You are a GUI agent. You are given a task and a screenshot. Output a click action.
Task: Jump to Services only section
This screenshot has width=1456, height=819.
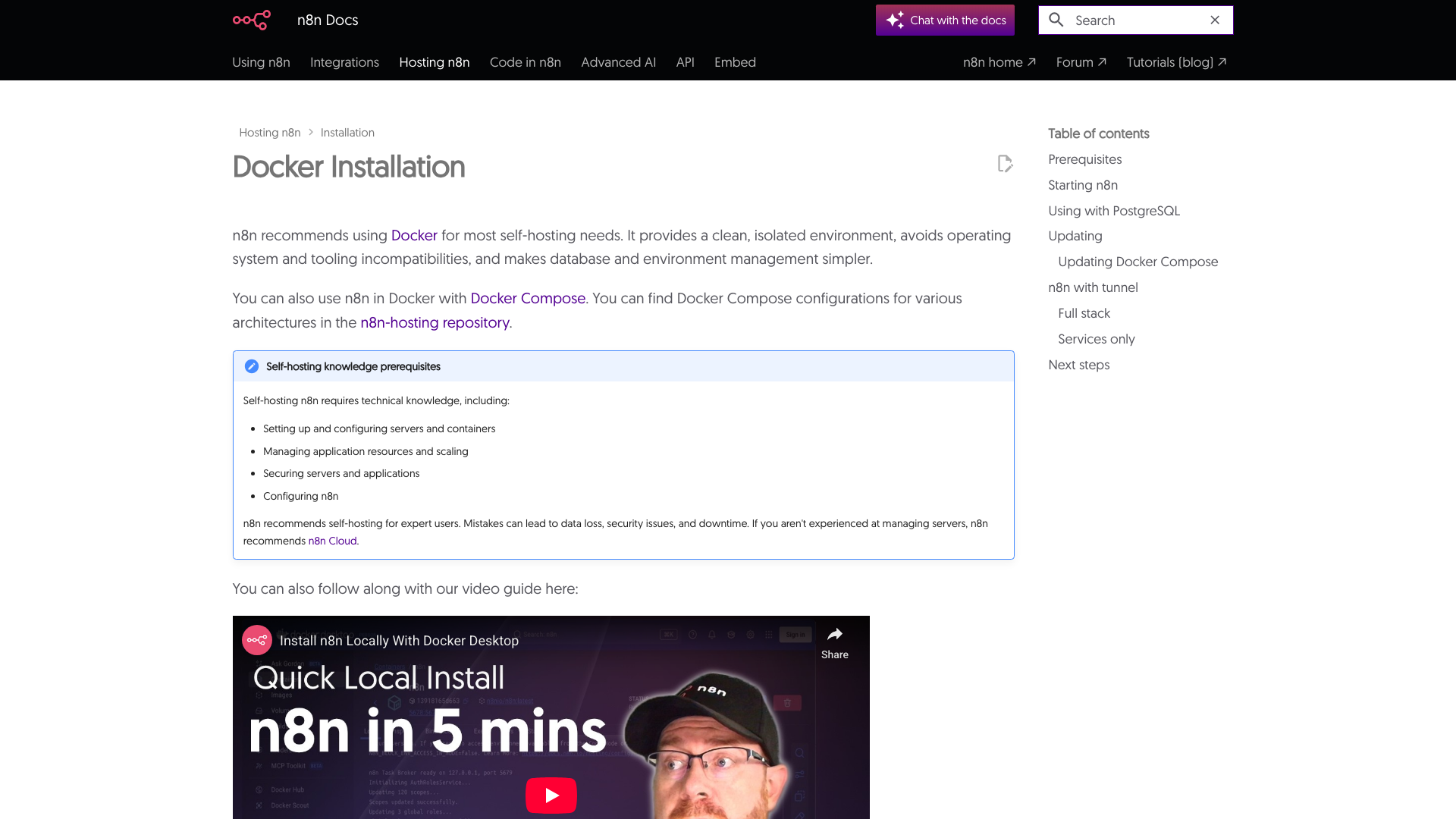tap(1096, 339)
